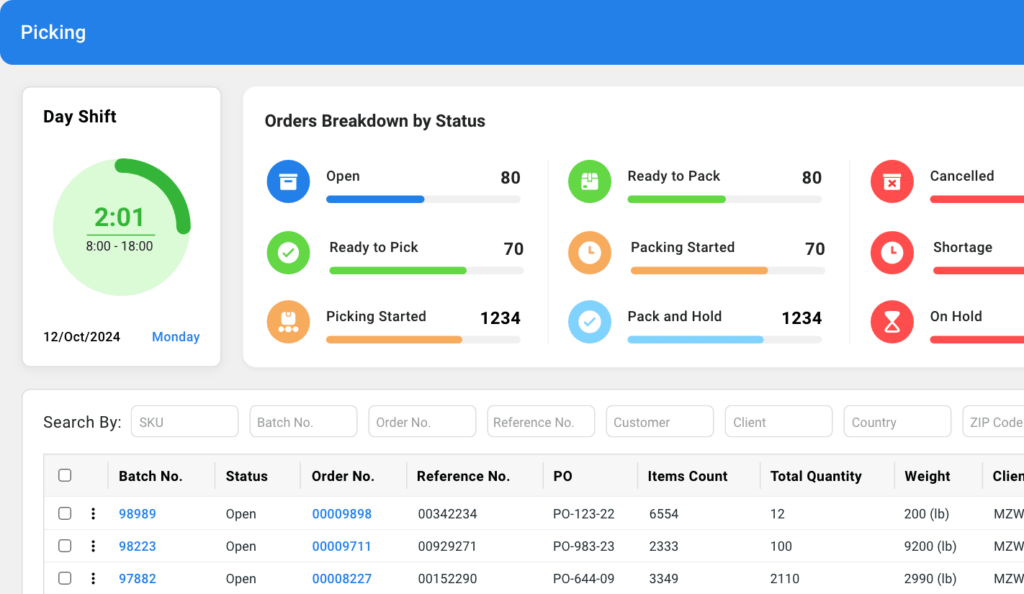Click the SKU search field
This screenshot has width=1024, height=594.
click(185, 422)
